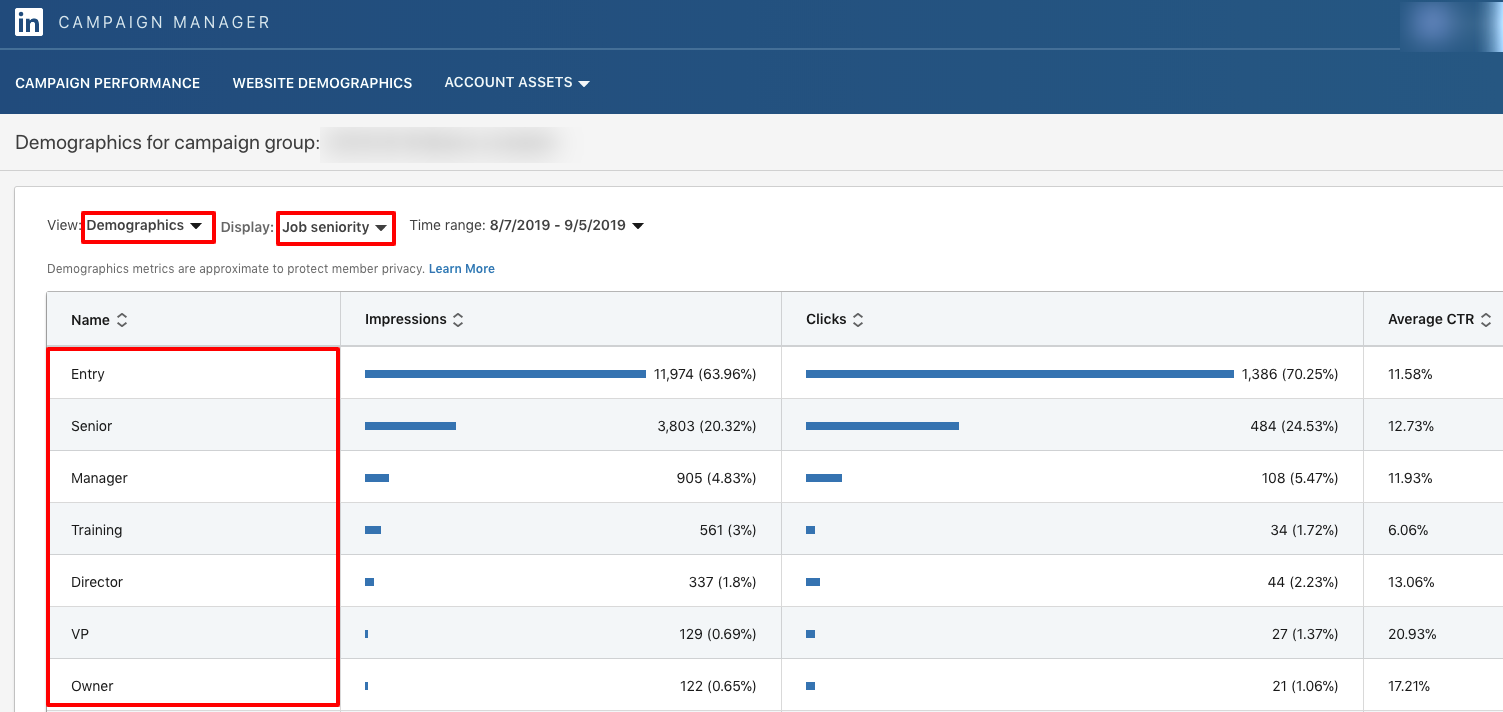Open the Campaign Performance tab
Image resolution: width=1503 pixels, height=712 pixels.
[108, 83]
